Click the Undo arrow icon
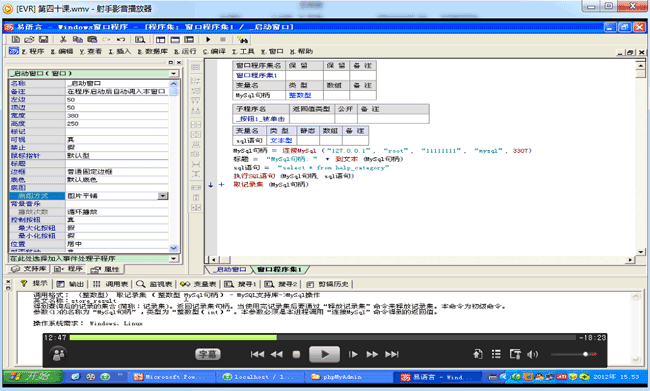The width and height of the screenshot is (650, 391). pos(121,39)
